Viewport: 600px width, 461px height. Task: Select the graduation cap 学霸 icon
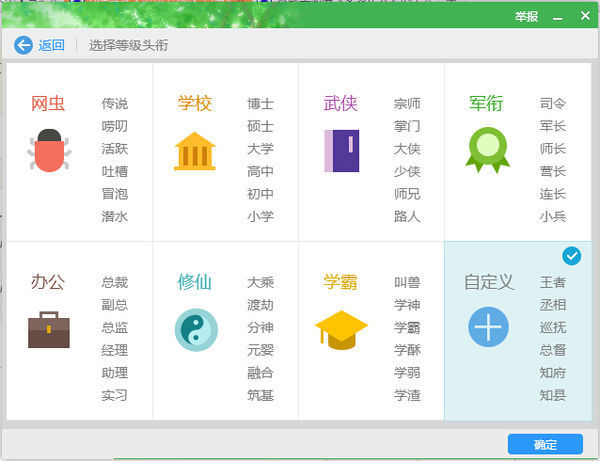click(341, 330)
